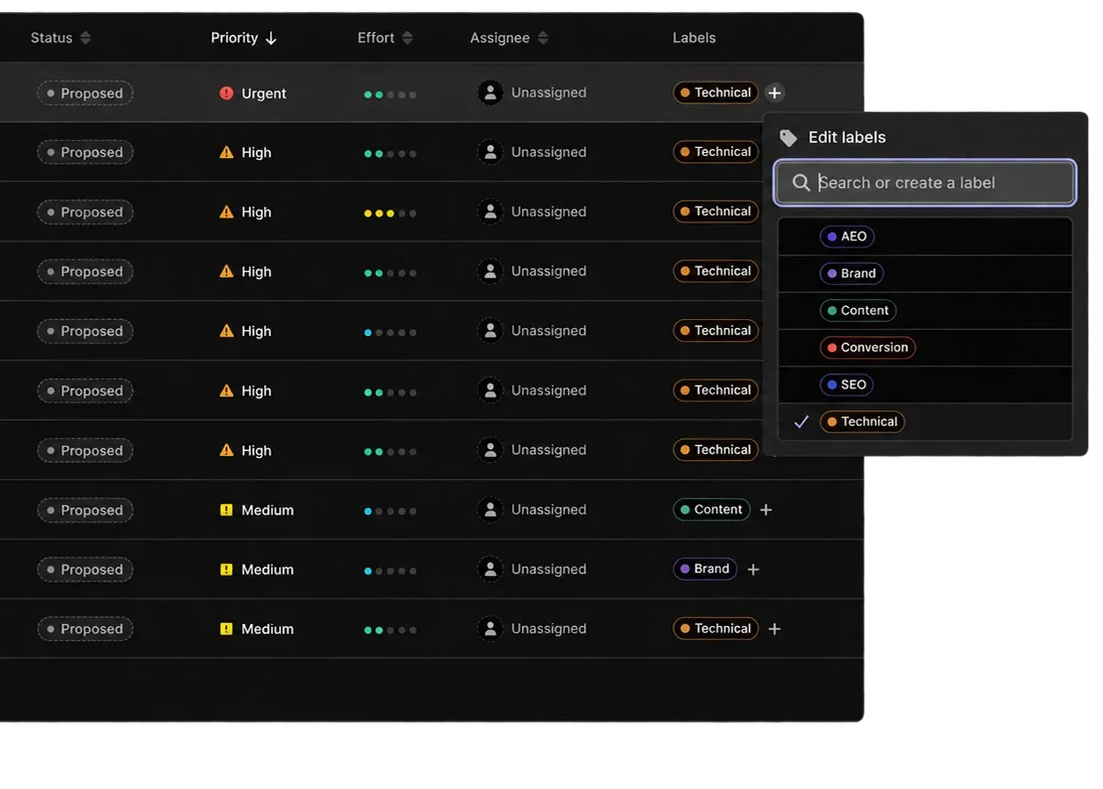The height and width of the screenshot is (789, 1103).
Task: Add a label to the Urgent row
Action: coord(774,93)
